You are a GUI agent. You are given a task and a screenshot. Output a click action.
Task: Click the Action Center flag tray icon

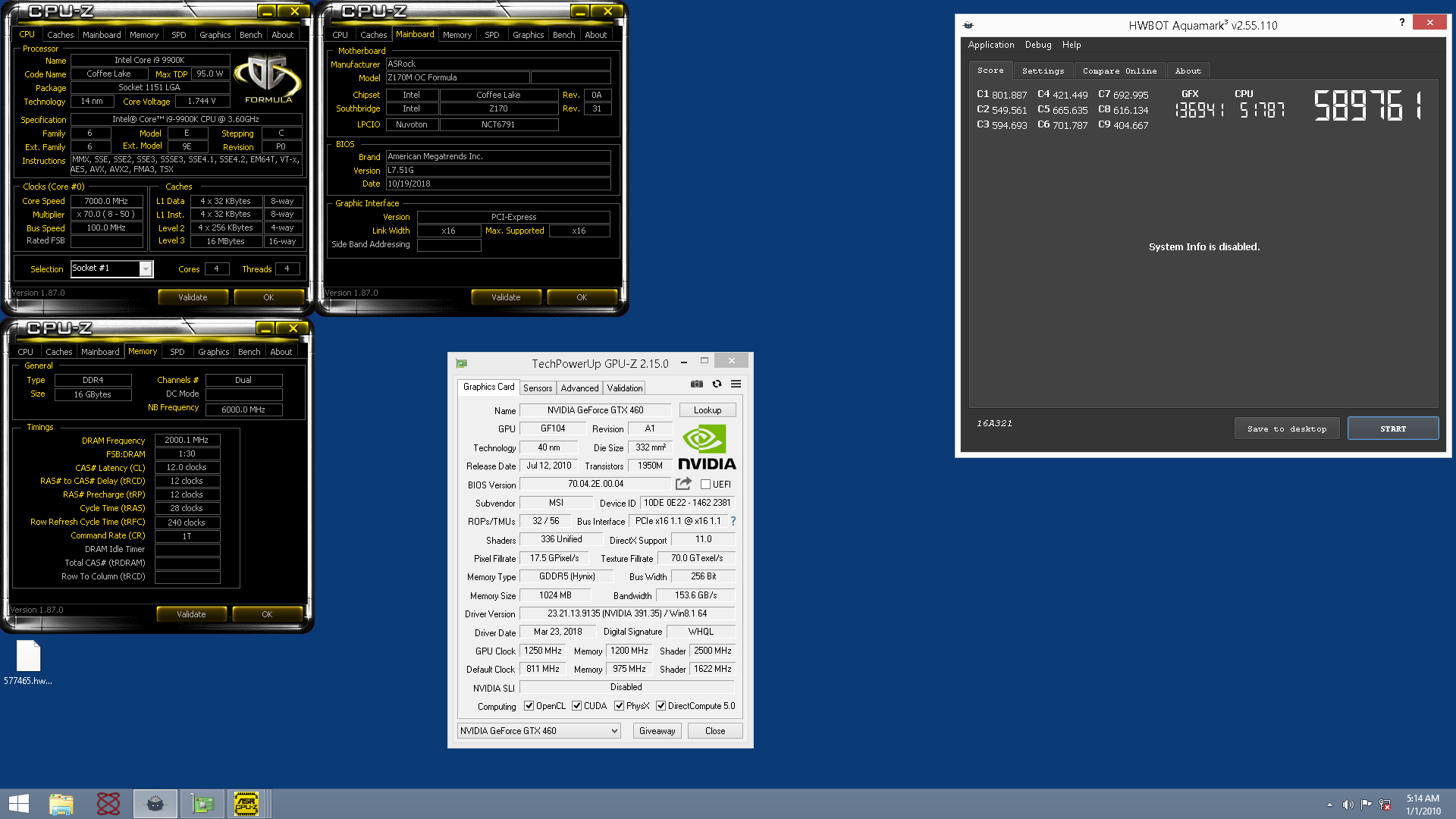coord(1366,805)
